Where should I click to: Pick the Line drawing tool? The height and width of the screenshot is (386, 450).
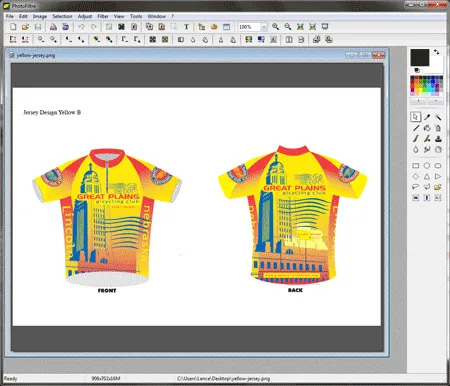pyautogui.click(x=416, y=128)
